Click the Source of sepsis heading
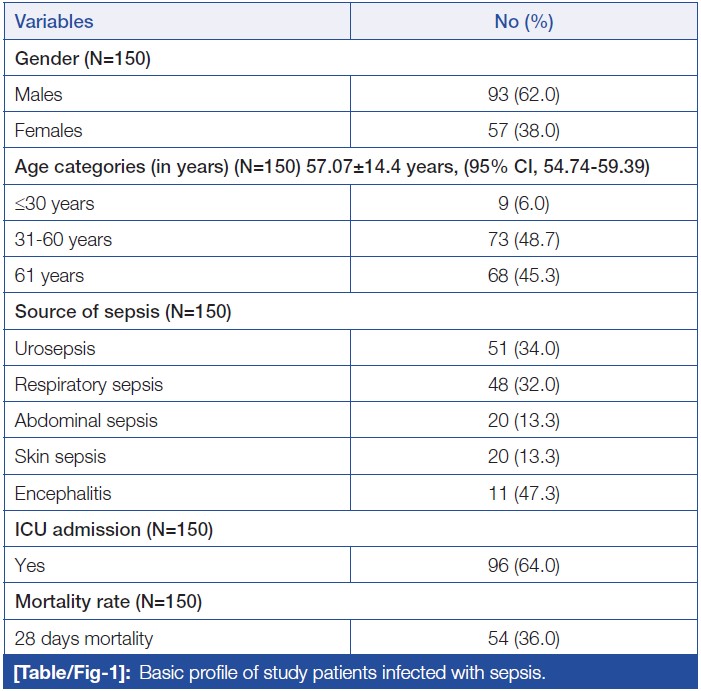 coord(123,312)
